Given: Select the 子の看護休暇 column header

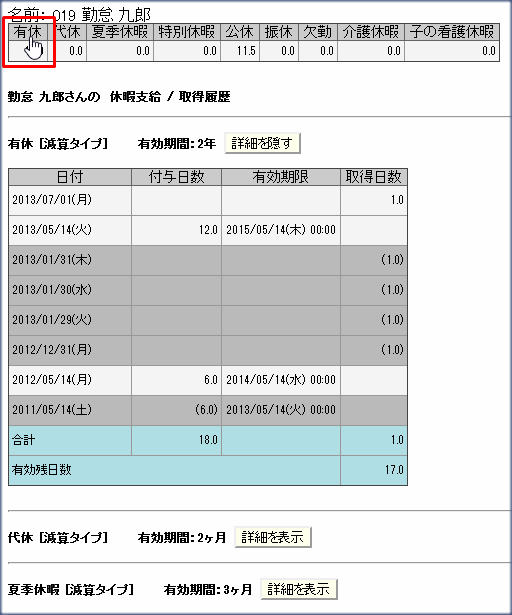Looking at the screenshot, I should point(452,32).
